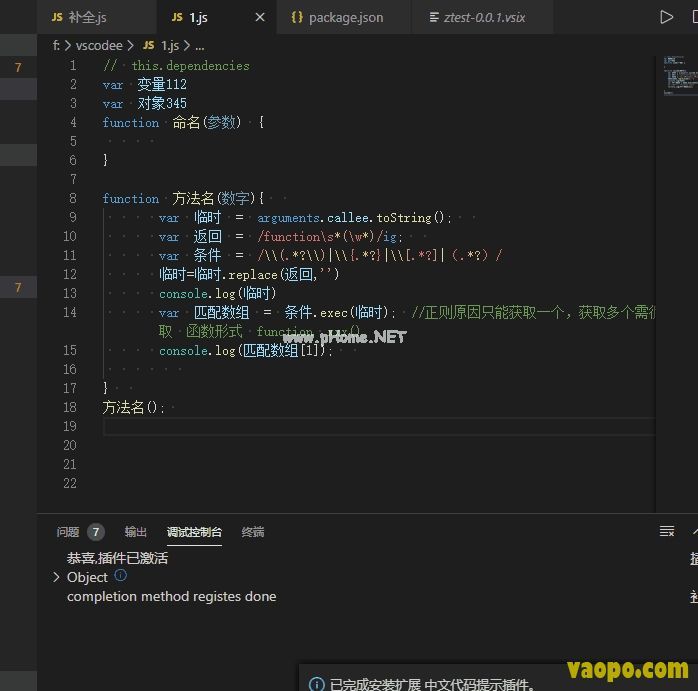The image size is (698, 691).
Task: Switch to the 输出 output tab
Action: (135, 532)
